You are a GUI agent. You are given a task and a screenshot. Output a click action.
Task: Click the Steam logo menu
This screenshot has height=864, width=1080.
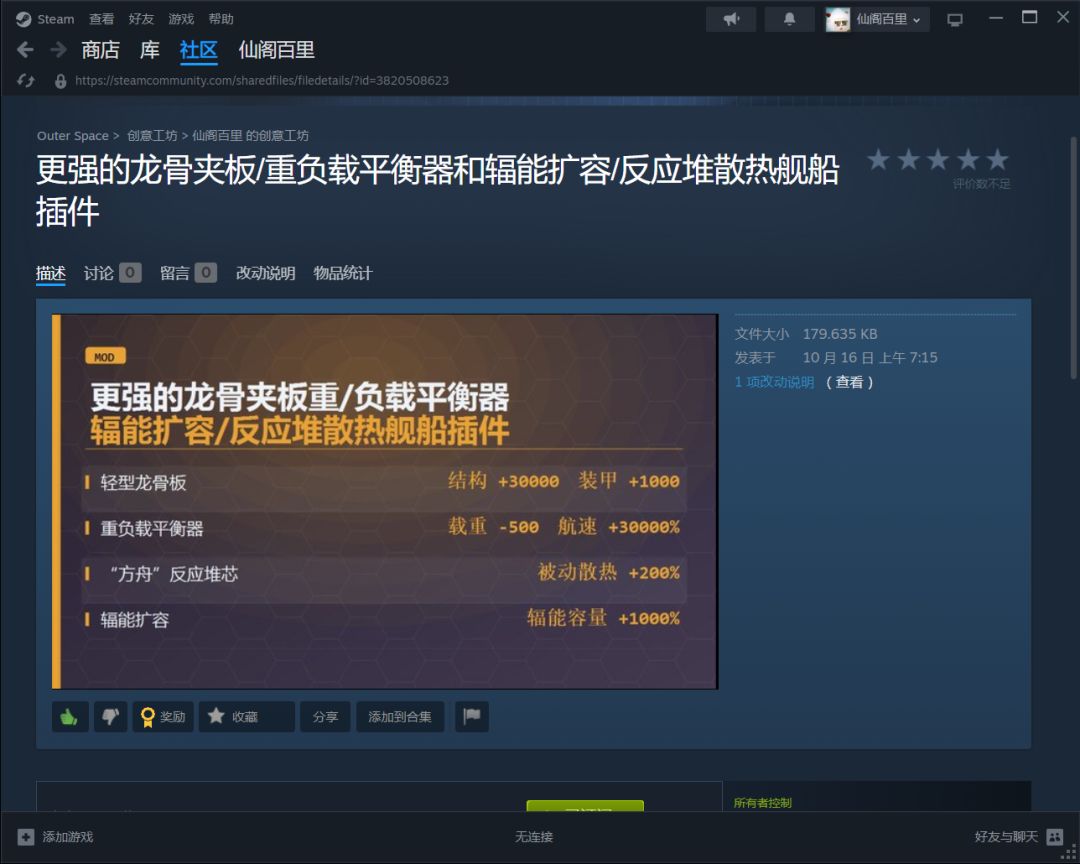click(x=45, y=19)
